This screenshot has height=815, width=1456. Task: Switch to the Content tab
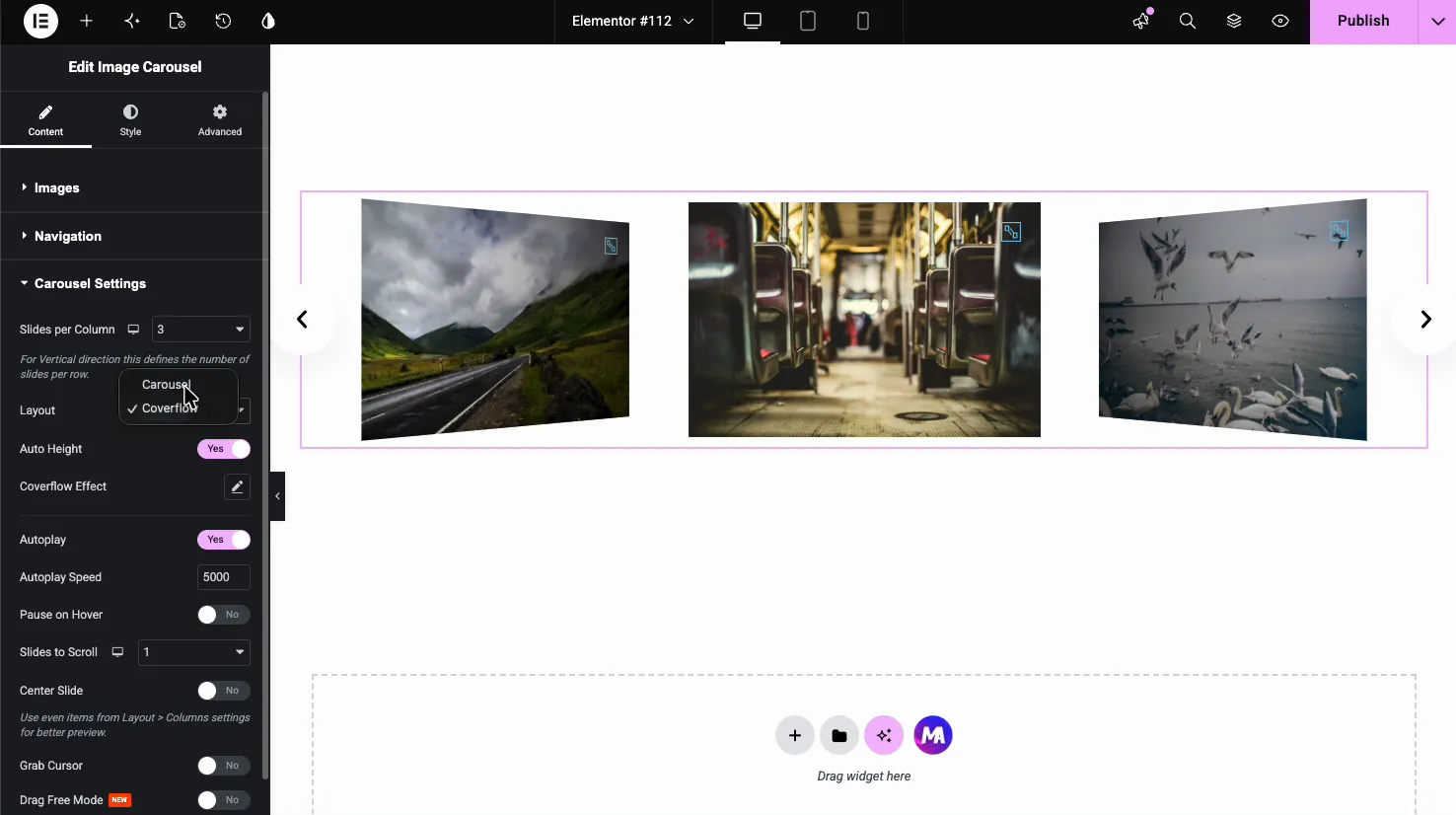coord(45,120)
